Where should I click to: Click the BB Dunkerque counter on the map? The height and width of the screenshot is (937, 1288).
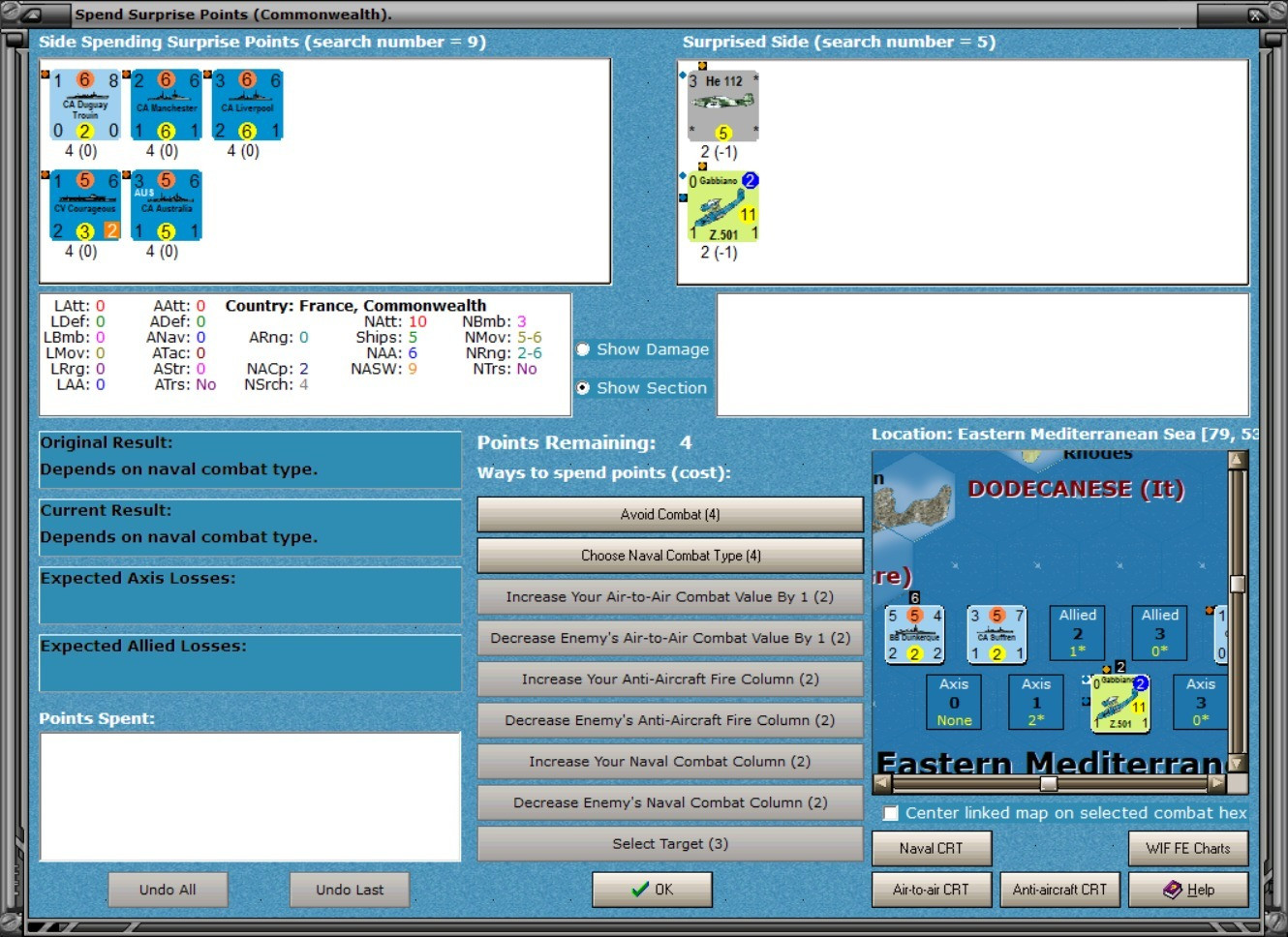[x=915, y=634]
